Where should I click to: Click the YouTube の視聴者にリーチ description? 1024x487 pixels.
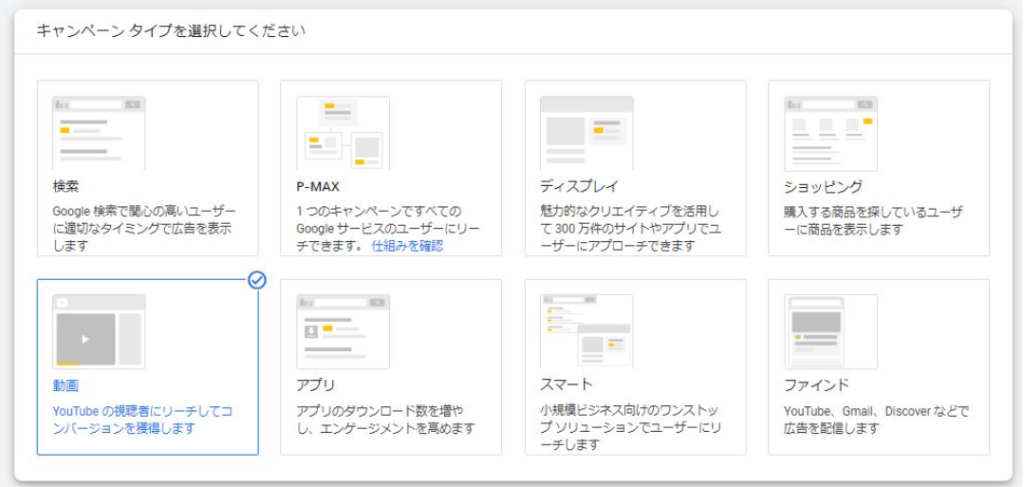pyautogui.click(x=142, y=420)
